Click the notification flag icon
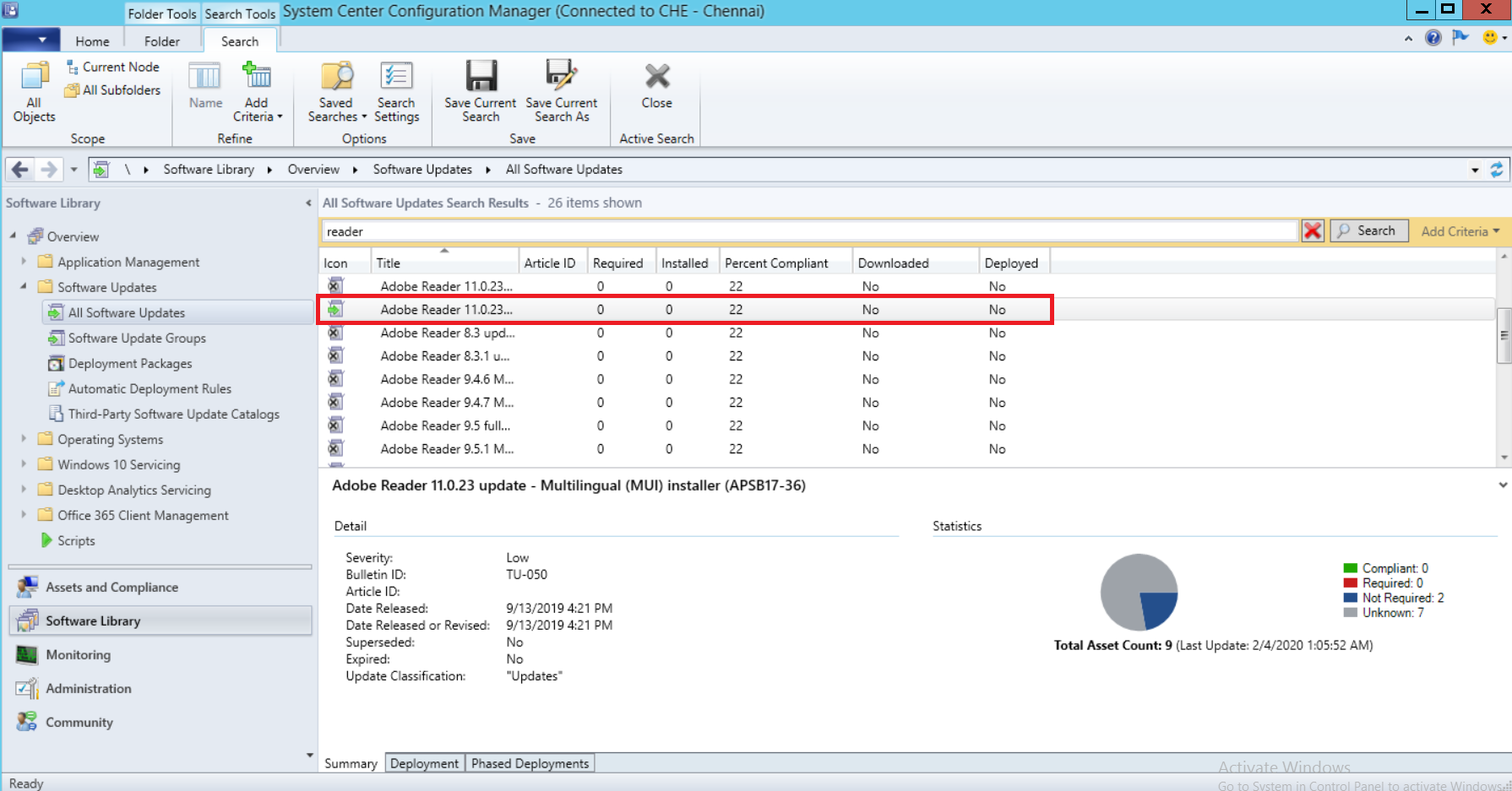The width and height of the screenshot is (1512, 791). [x=1460, y=38]
